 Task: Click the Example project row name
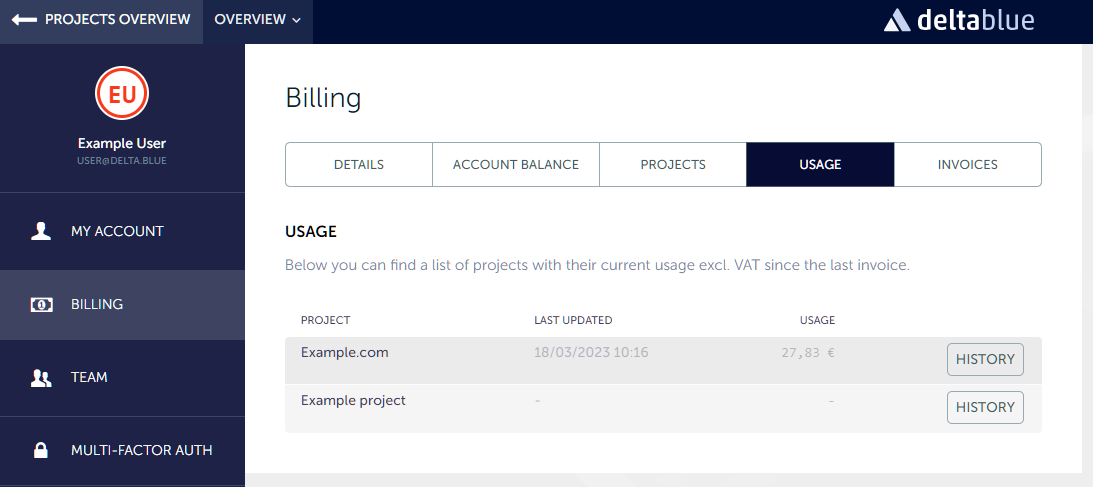353,401
